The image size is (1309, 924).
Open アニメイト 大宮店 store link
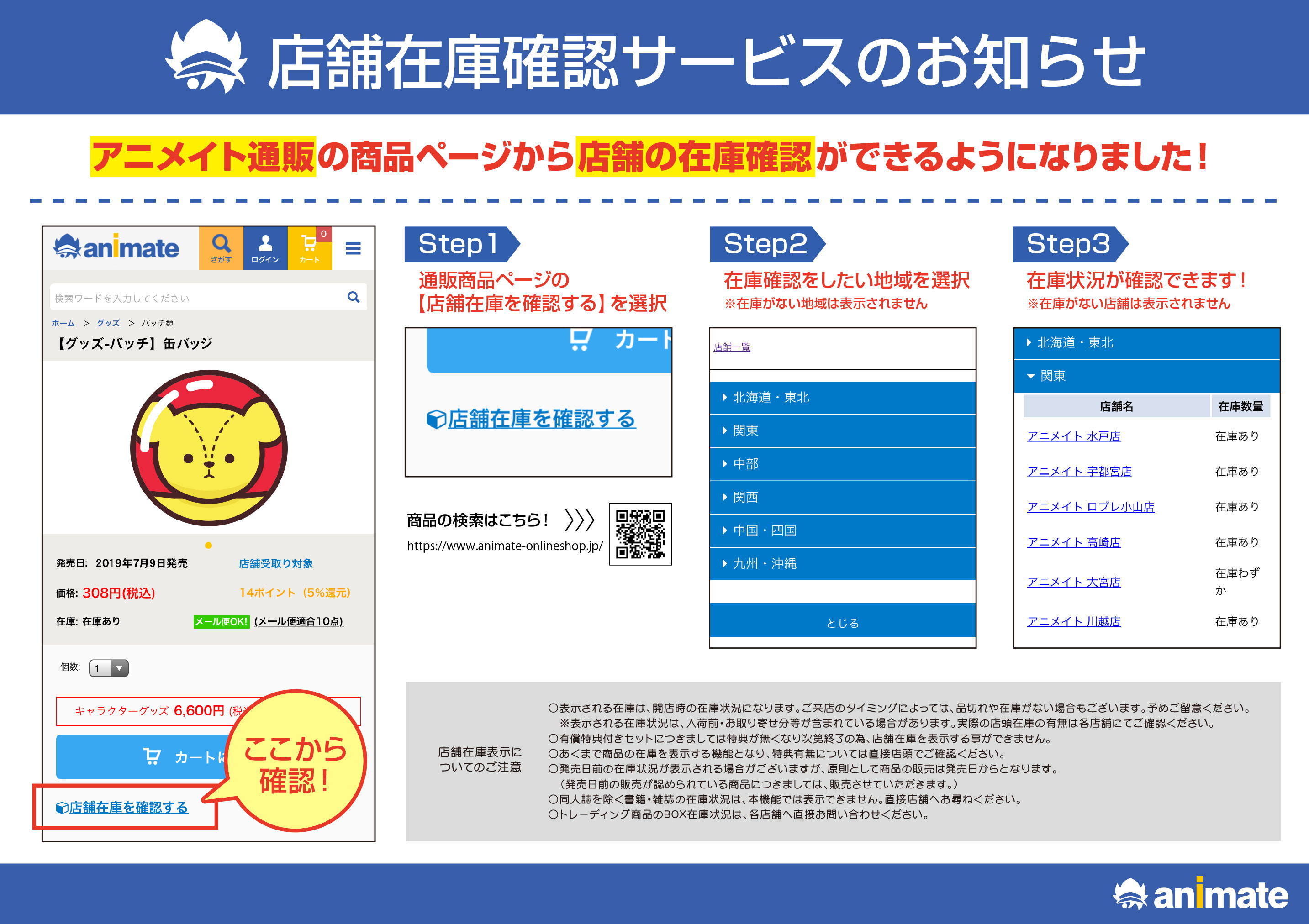1073,582
